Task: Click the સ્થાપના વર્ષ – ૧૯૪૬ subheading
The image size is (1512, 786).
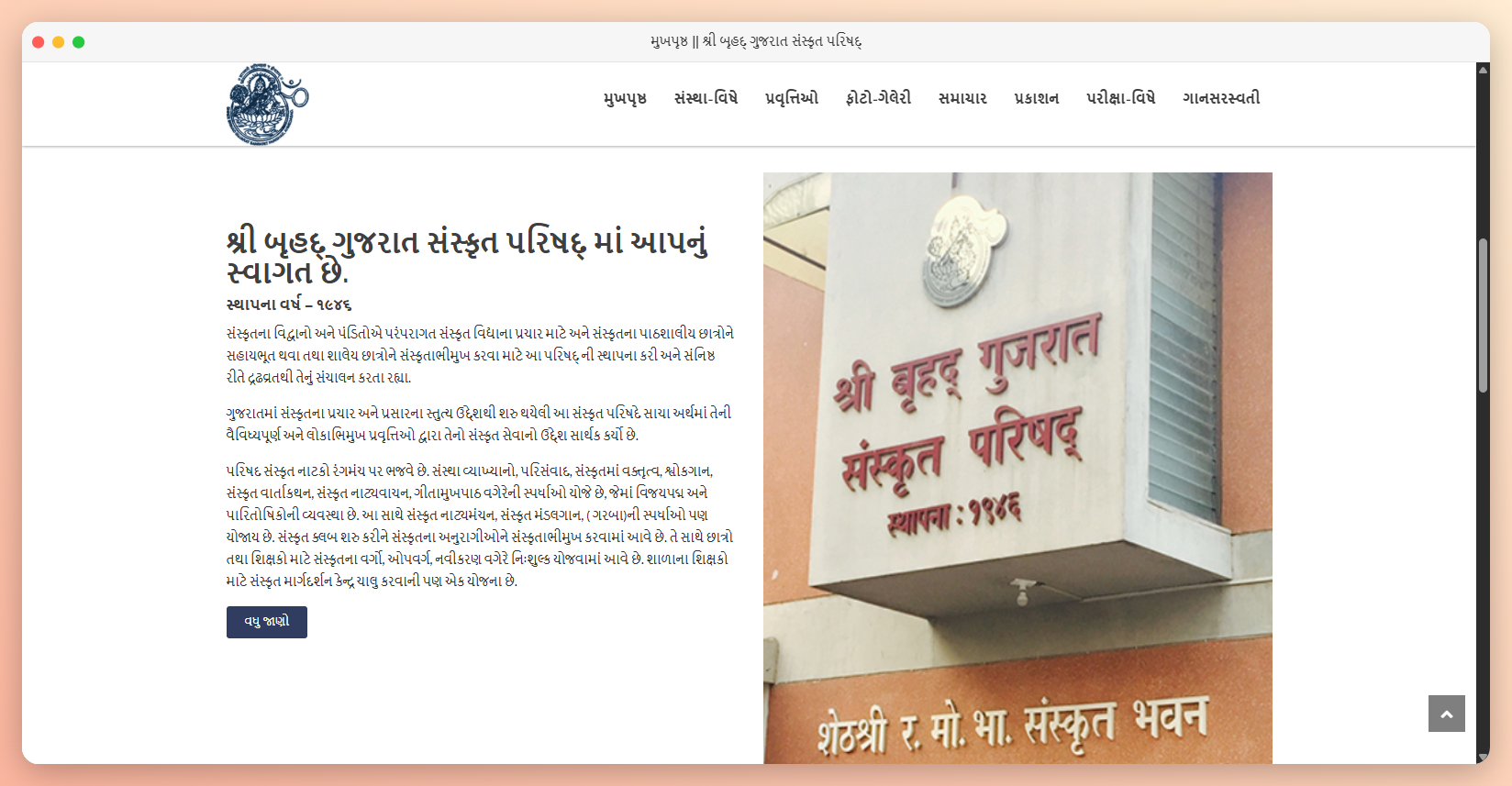Action: 289,304
